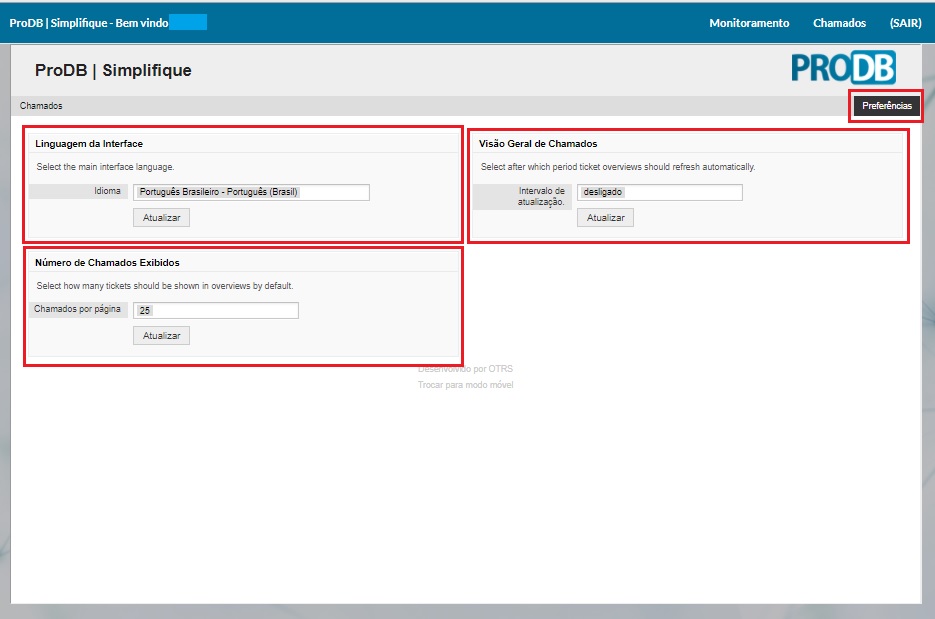
Task: Click the 'Select how many tickets' description text
Action: click(165, 286)
